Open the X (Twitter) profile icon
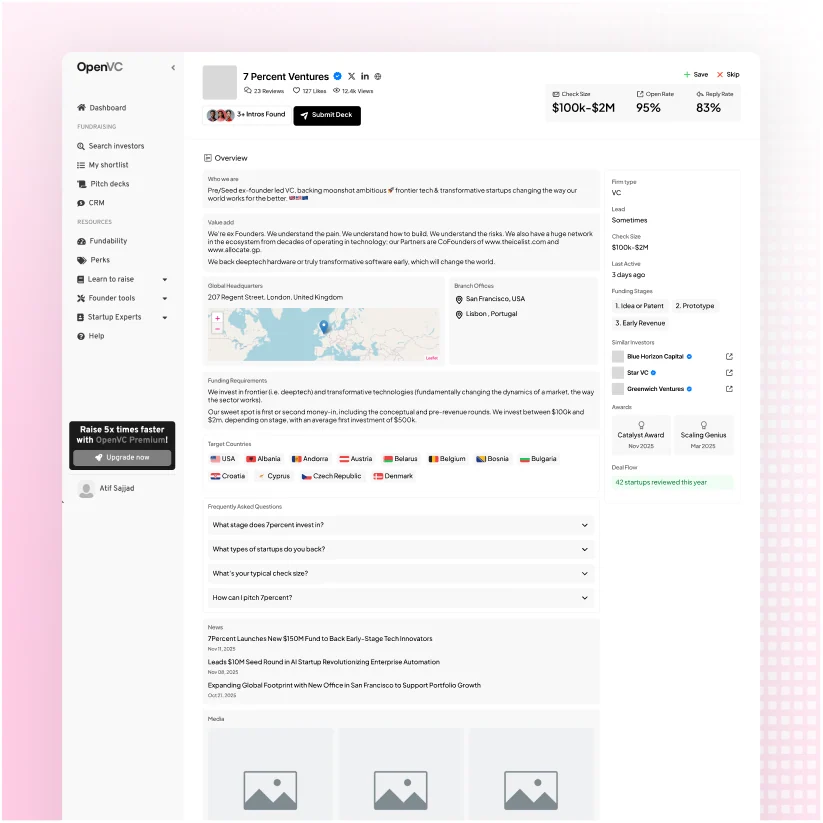Image resolution: width=823 pixels, height=823 pixels. (351, 76)
